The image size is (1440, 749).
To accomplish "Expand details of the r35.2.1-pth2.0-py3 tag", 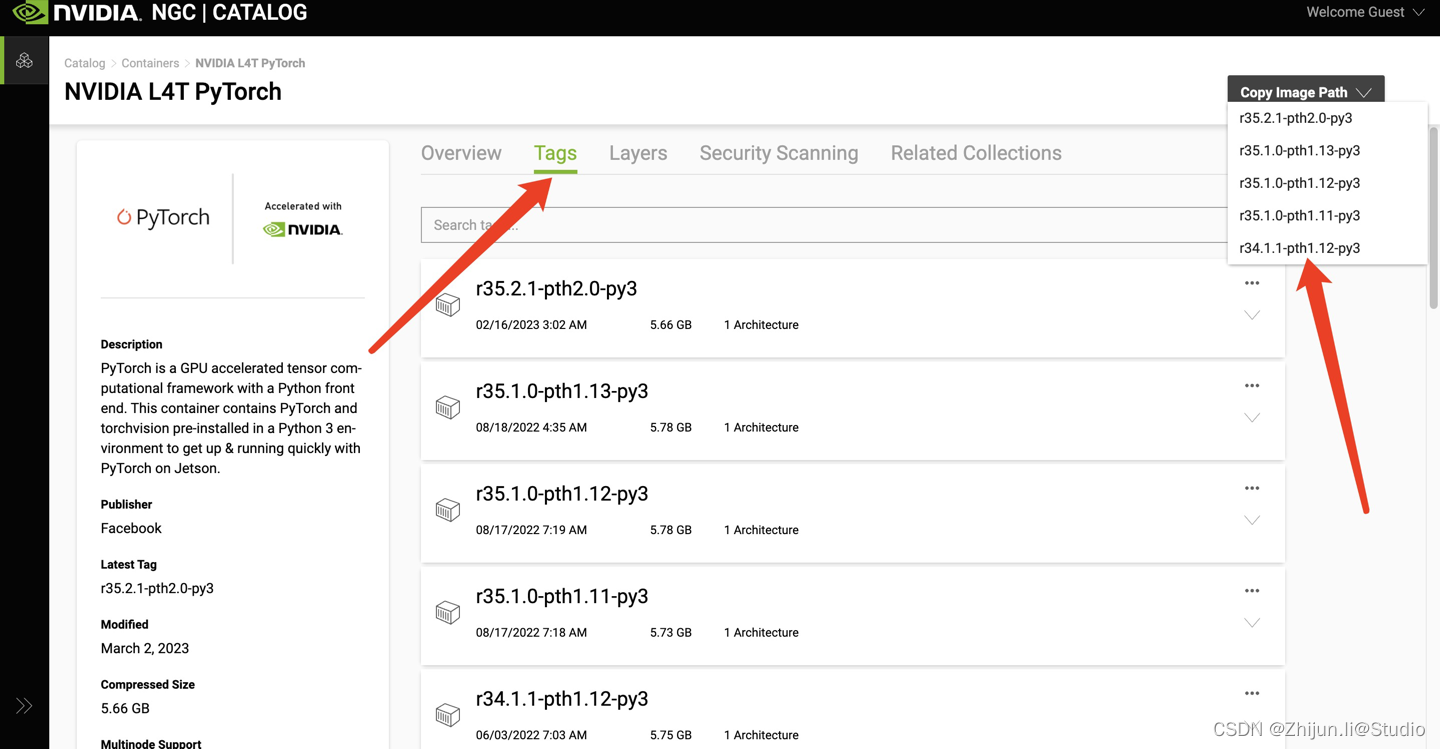I will [1252, 315].
